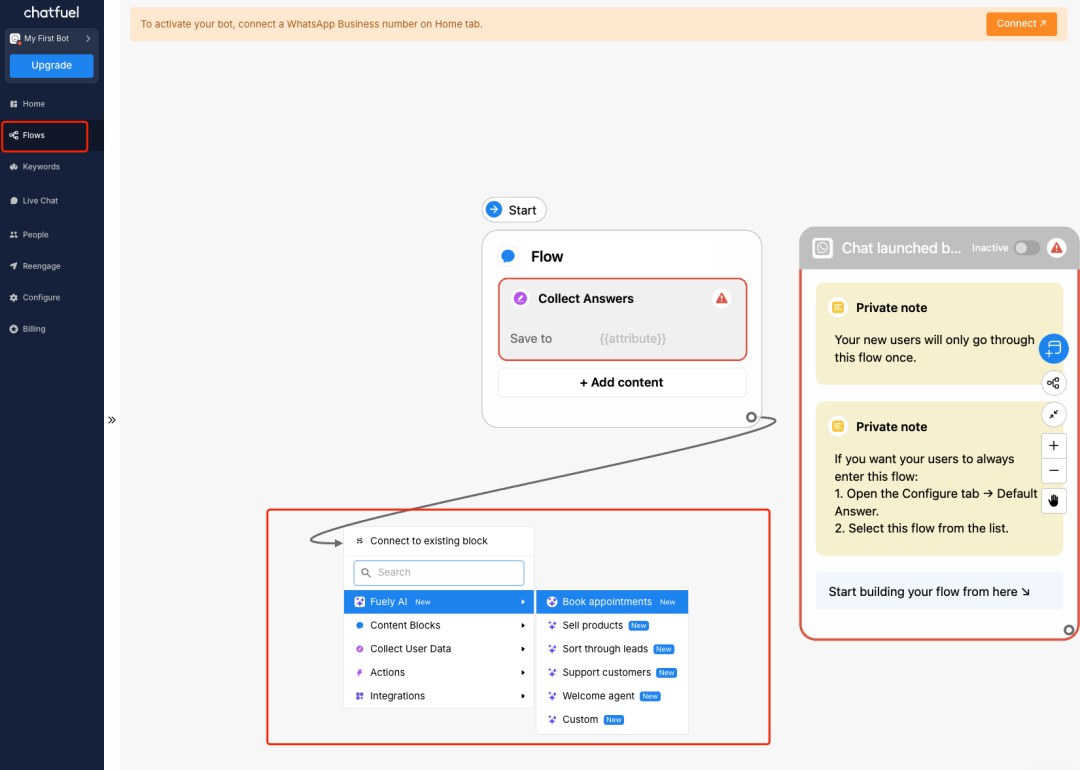This screenshot has width=1080, height=770.
Task: Choose Sell products agent
Action: [612, 625]
